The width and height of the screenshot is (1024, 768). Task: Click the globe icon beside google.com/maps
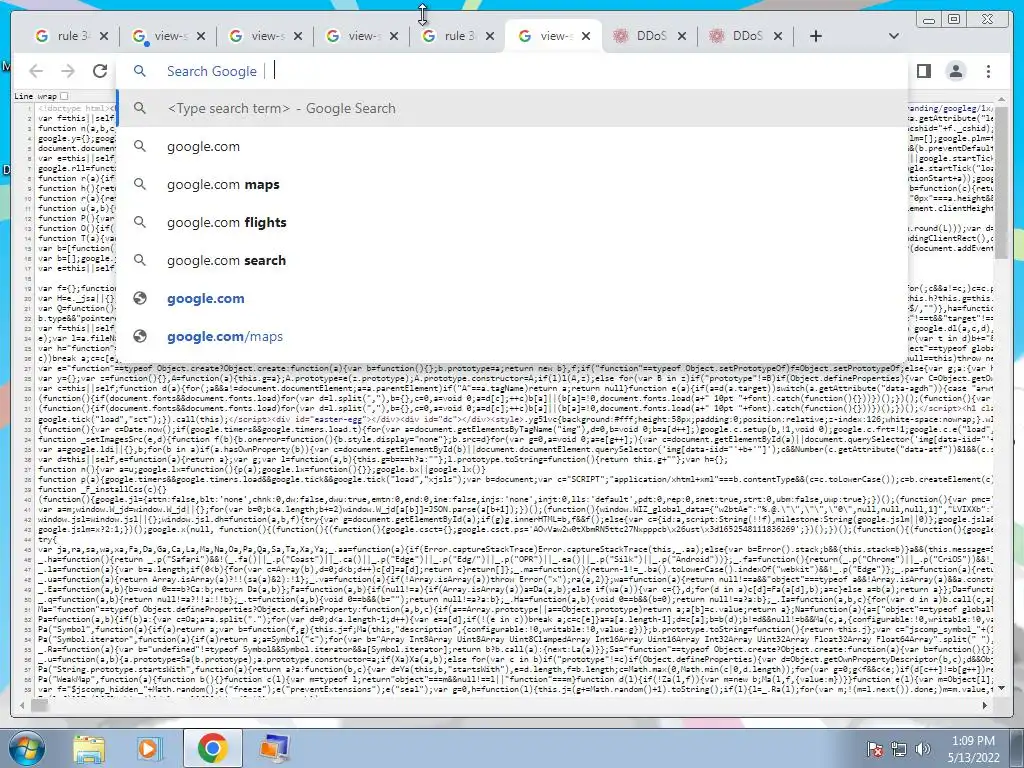(140, 336)
